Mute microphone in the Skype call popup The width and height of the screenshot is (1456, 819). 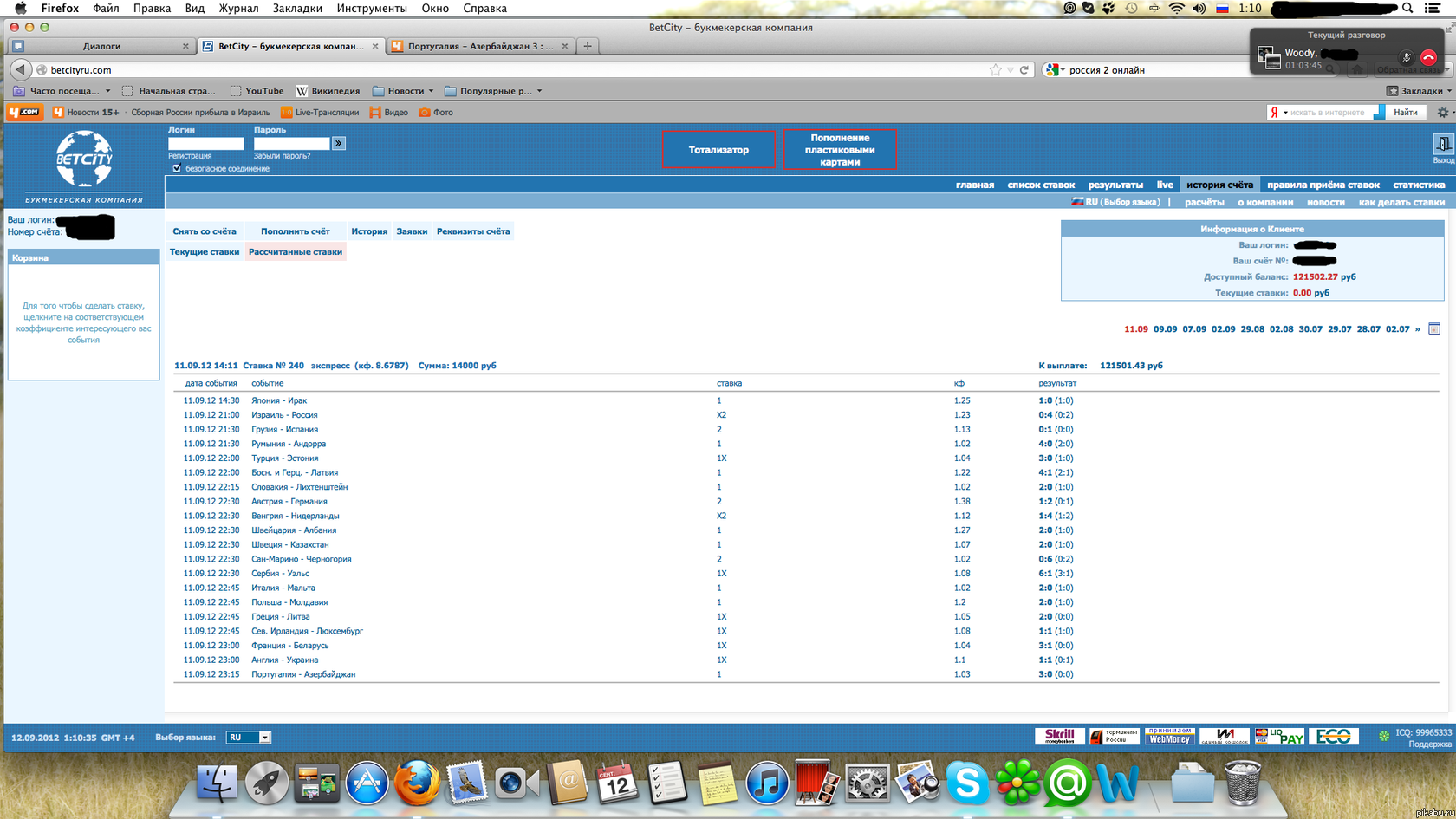click(1406, 58)
